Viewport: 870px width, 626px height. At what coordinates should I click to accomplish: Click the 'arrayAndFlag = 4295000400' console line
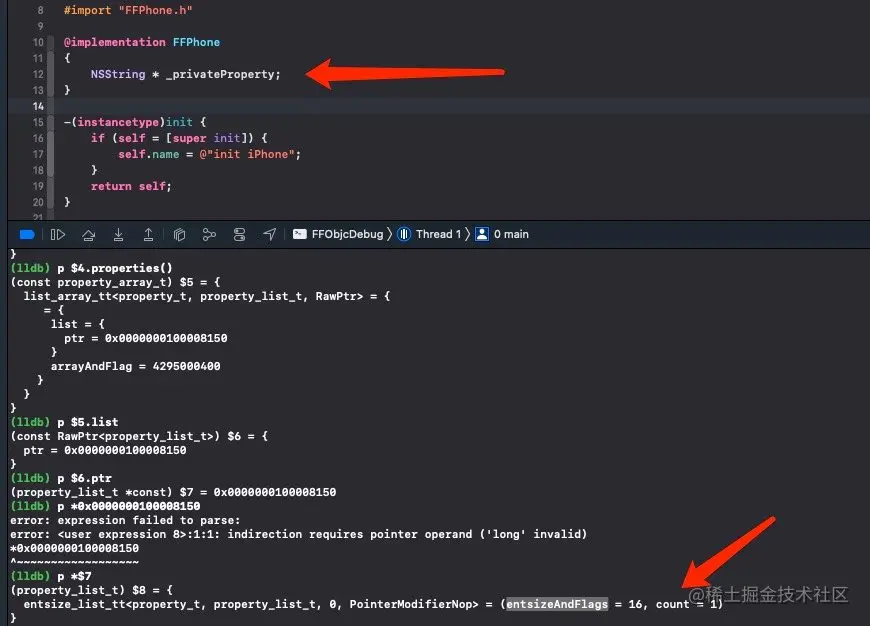135,366
